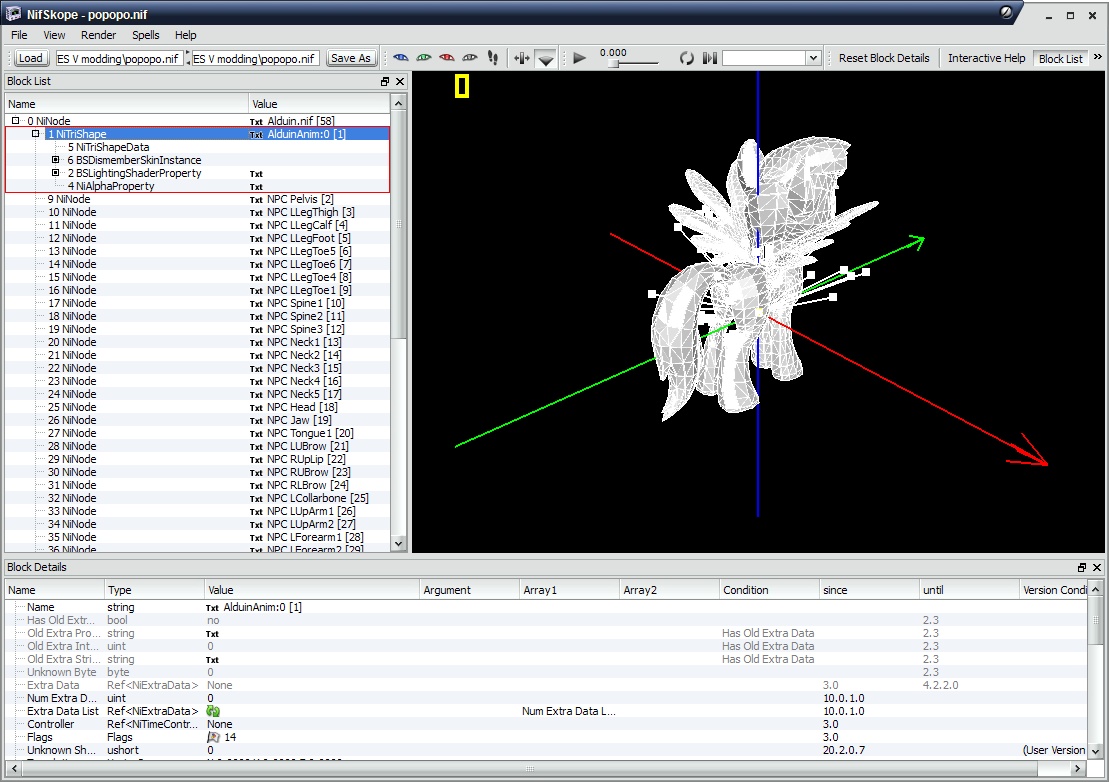Image resolution: width=1109 pixels, height=782 pixels.
Task: Click the load file path field
Action: click(x=119, y=59)
